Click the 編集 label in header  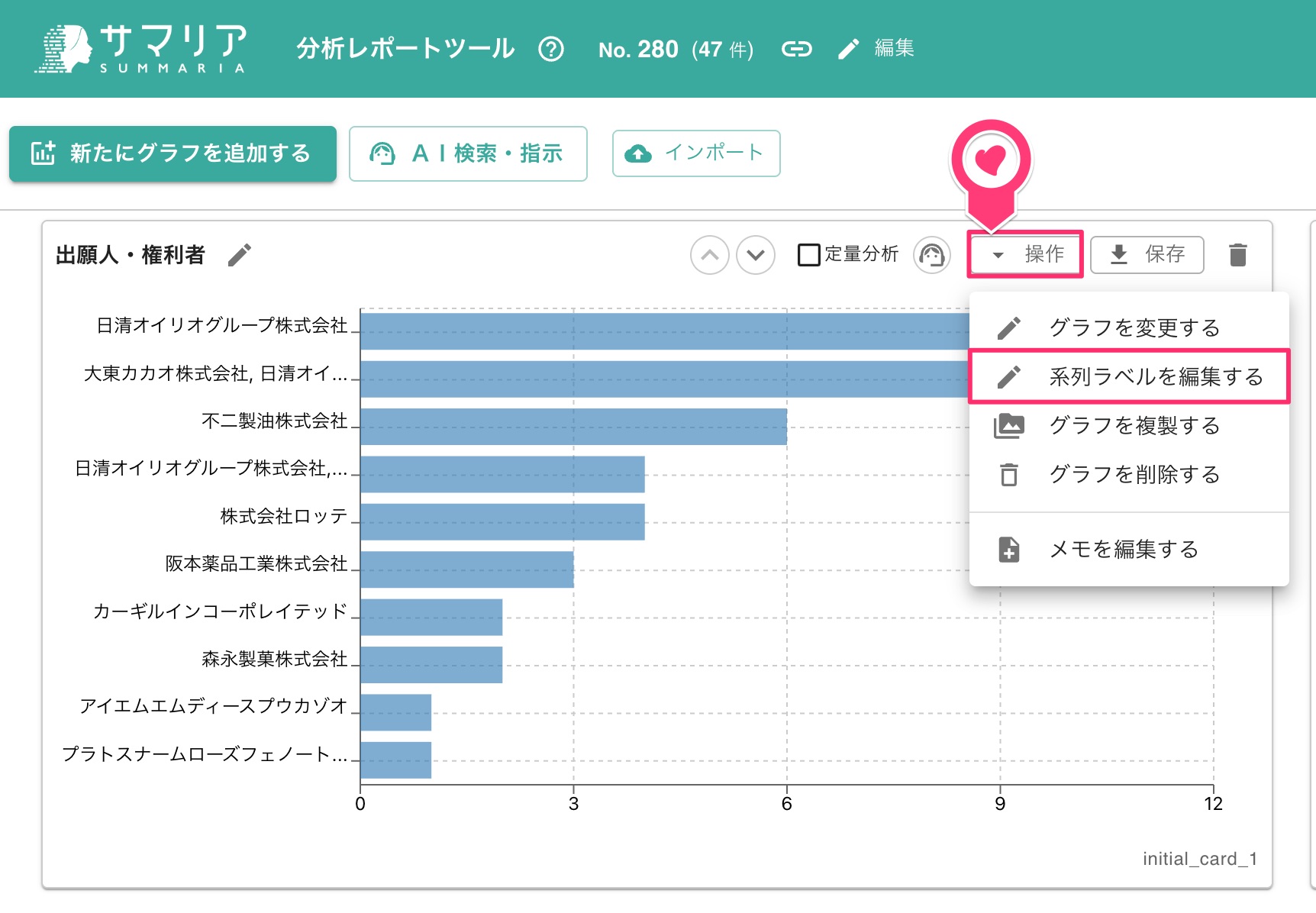[x=894, y=48]
